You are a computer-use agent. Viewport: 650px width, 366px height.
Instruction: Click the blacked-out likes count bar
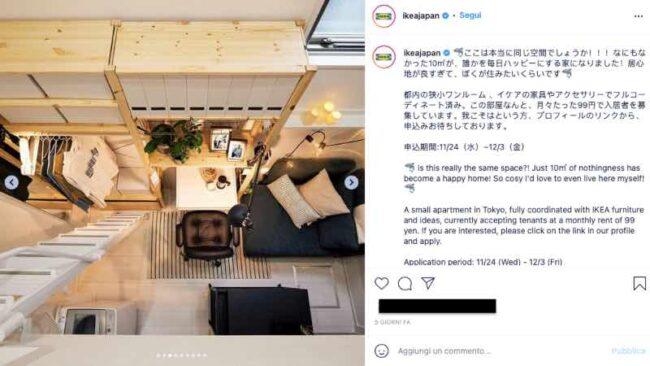point(437,306)
